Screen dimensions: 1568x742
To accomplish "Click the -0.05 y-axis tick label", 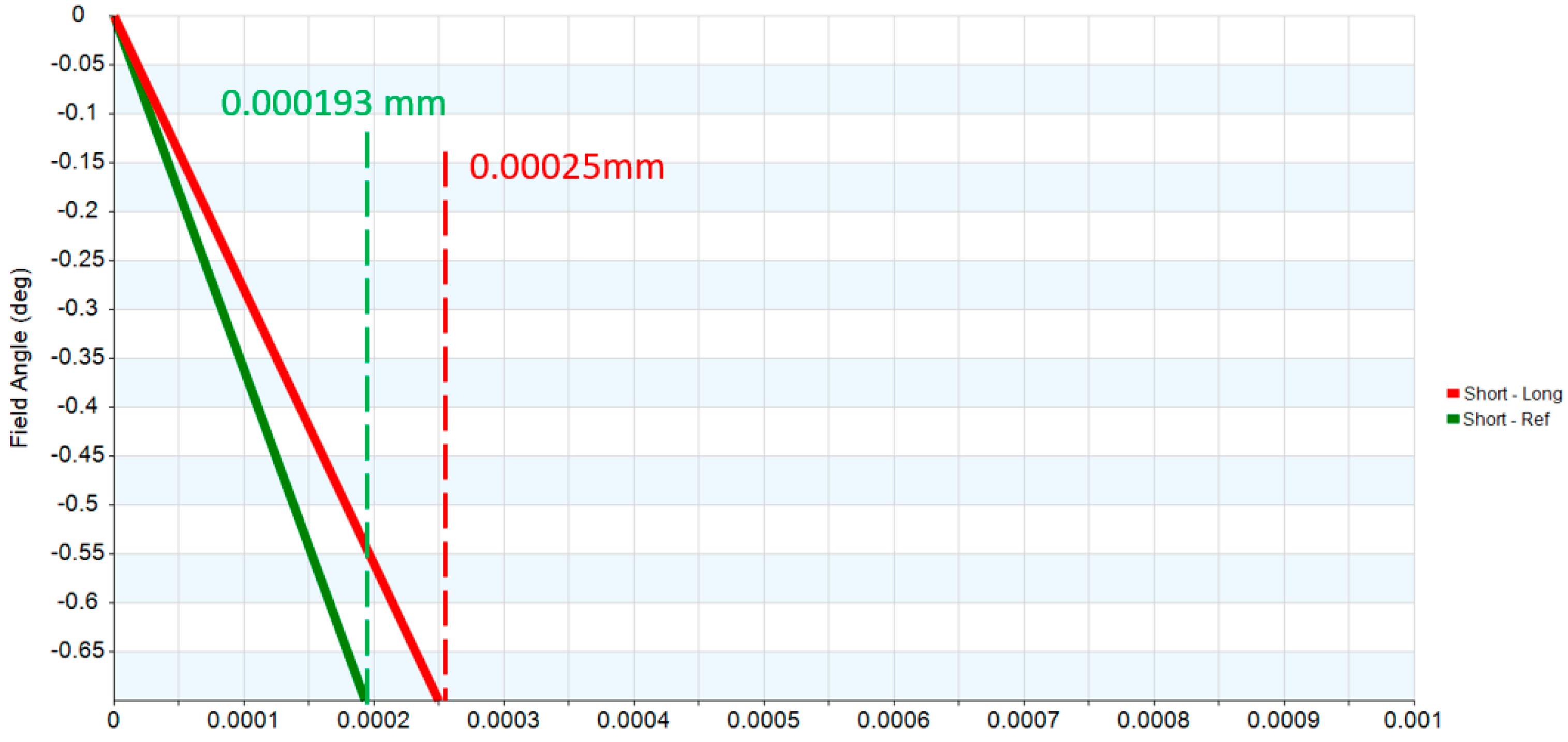I will pos(77,63).
